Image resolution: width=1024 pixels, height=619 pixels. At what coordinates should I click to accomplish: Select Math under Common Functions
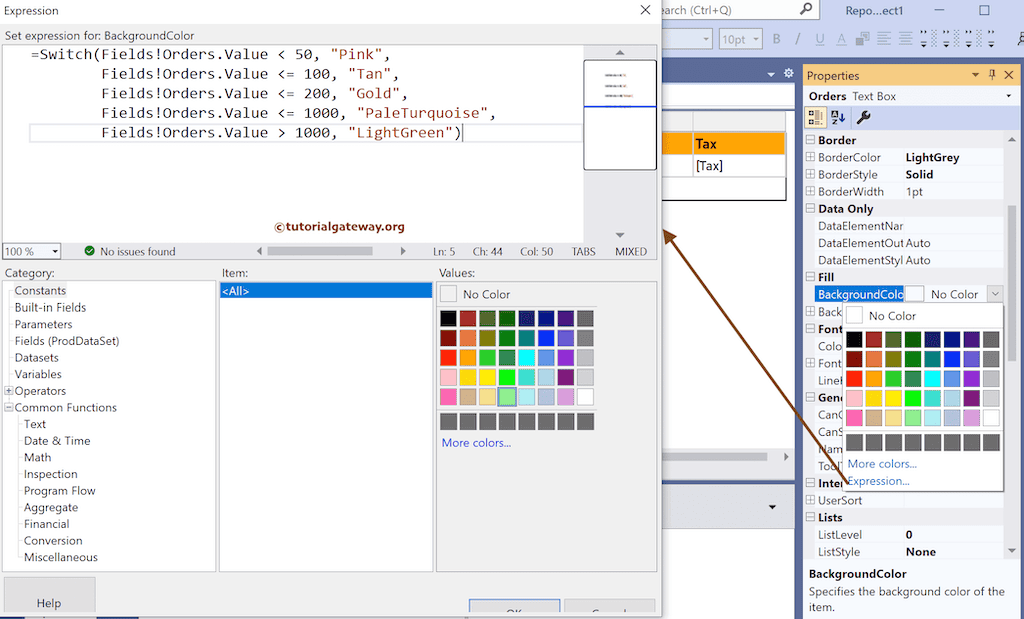click(37, 457)
